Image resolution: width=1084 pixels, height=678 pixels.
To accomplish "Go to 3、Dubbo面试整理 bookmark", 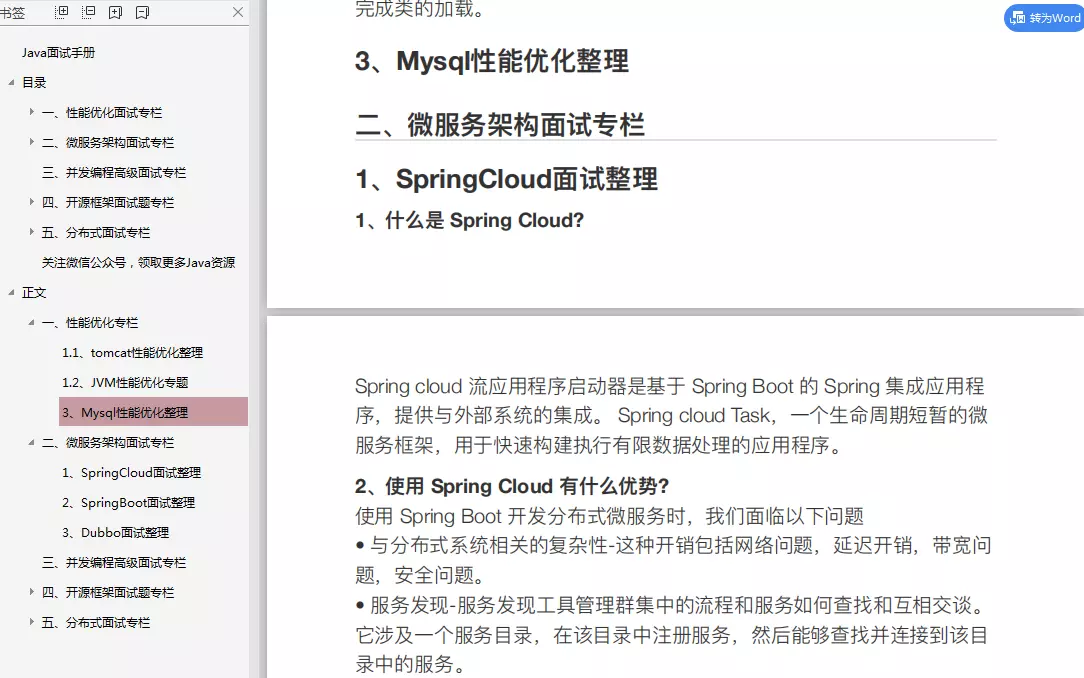I will pyautogui.click(x=115, y=533).
